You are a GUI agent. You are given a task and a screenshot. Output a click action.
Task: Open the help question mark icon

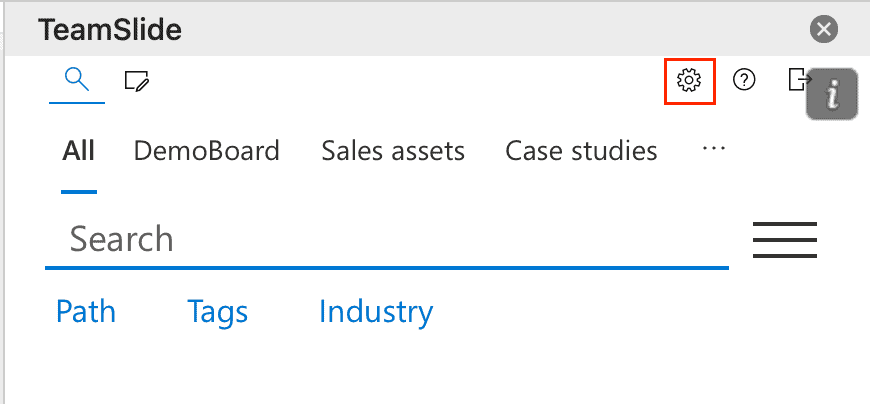click(x=744, y=80)
